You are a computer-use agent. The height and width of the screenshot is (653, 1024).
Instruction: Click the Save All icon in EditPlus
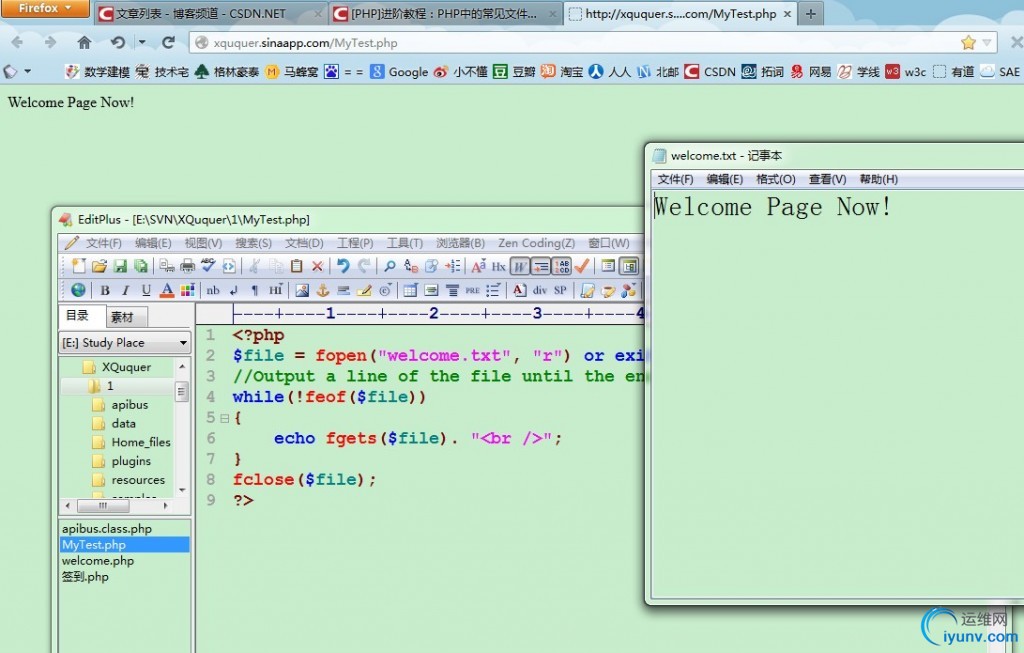[140, 266]
